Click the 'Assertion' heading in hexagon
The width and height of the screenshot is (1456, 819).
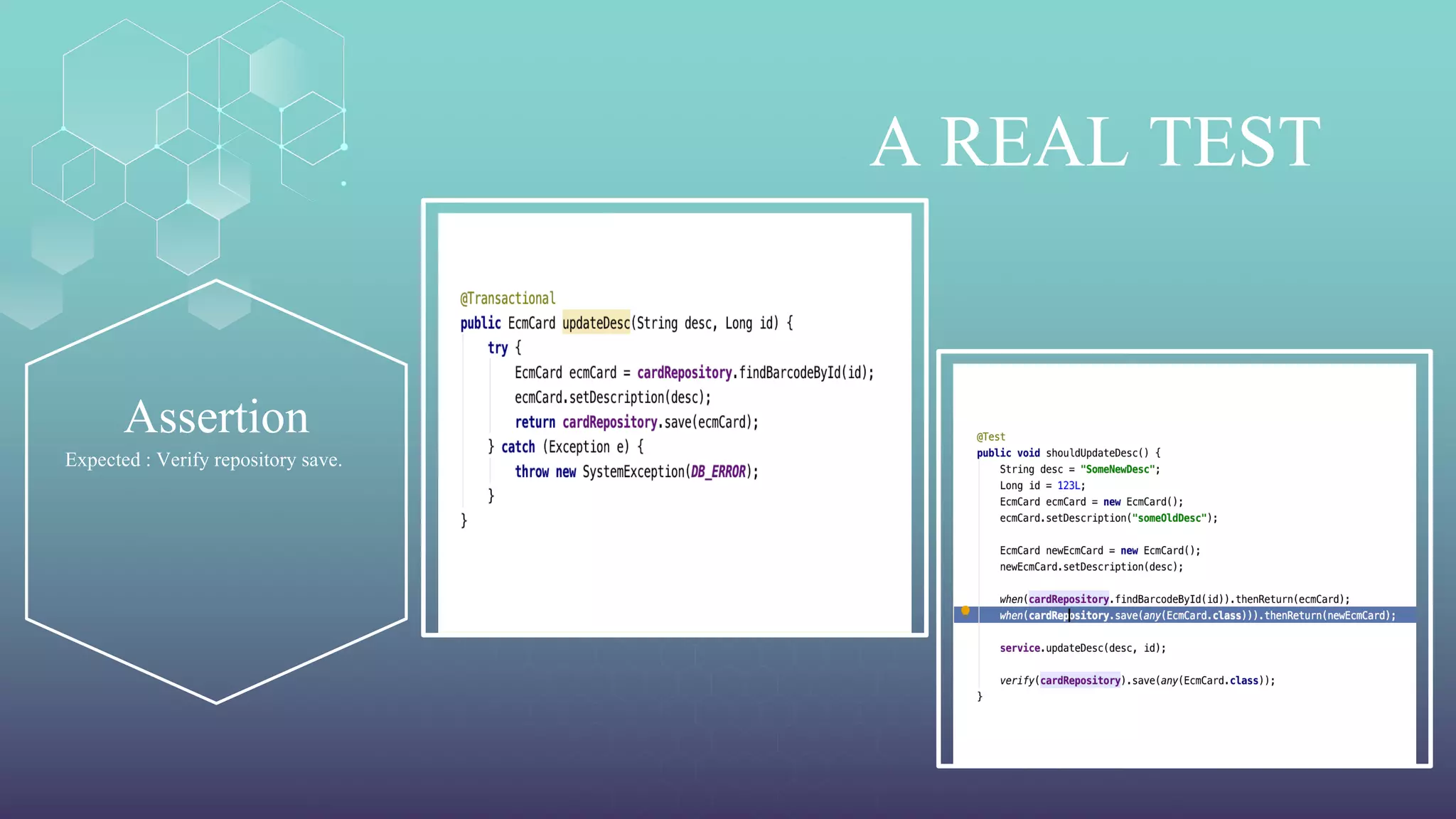pyautogui.click(x=217, y=417)
